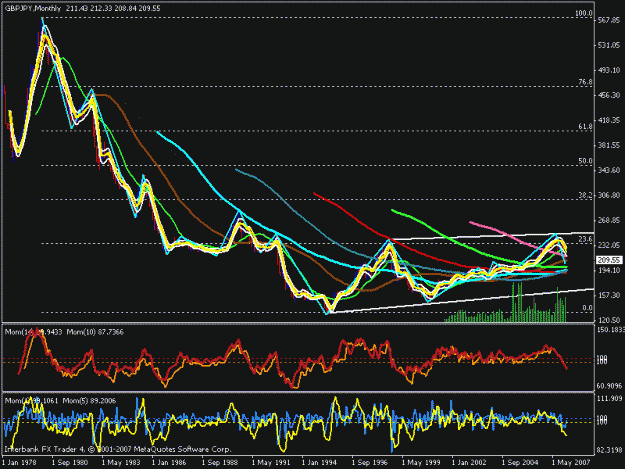
Task: Click the MetaQuotes Software Corp. copyright text
Action: 182,449
